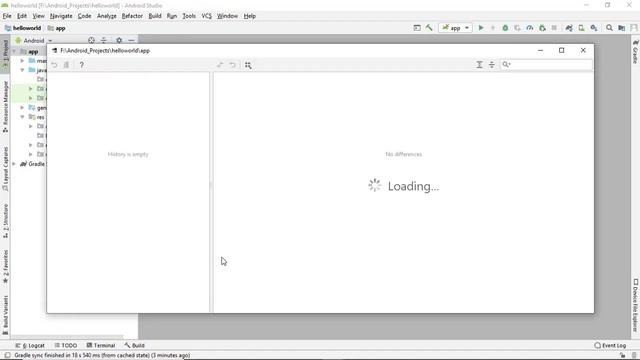Screen dimensions: 640x360
Task: Open the Build menu
Action: coord(155,16)
